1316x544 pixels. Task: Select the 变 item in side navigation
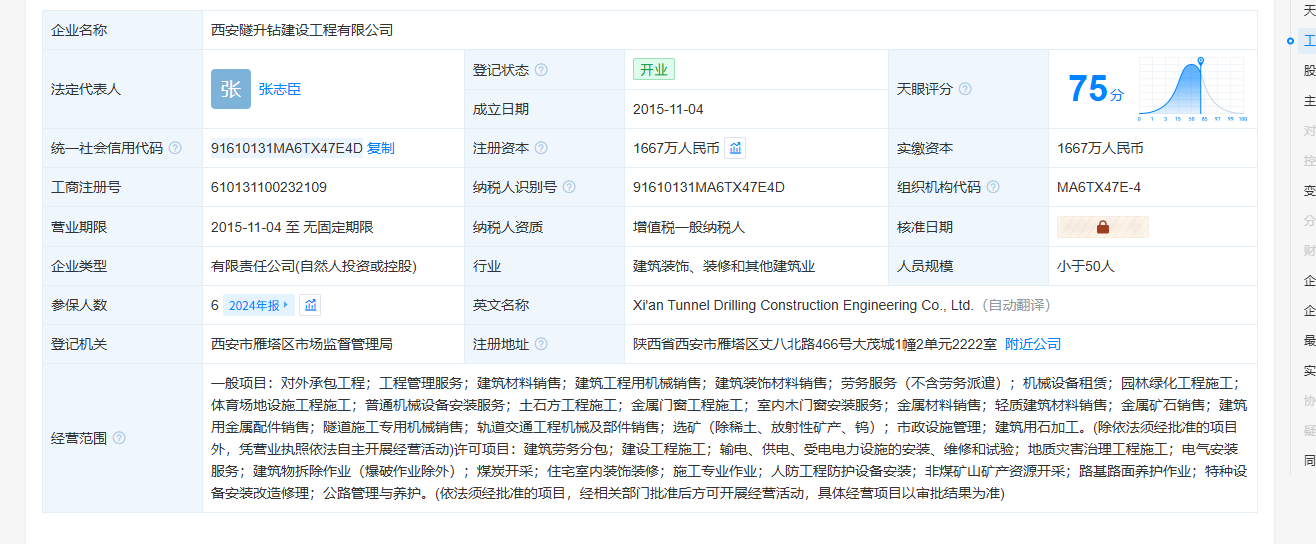(1309, 191)
